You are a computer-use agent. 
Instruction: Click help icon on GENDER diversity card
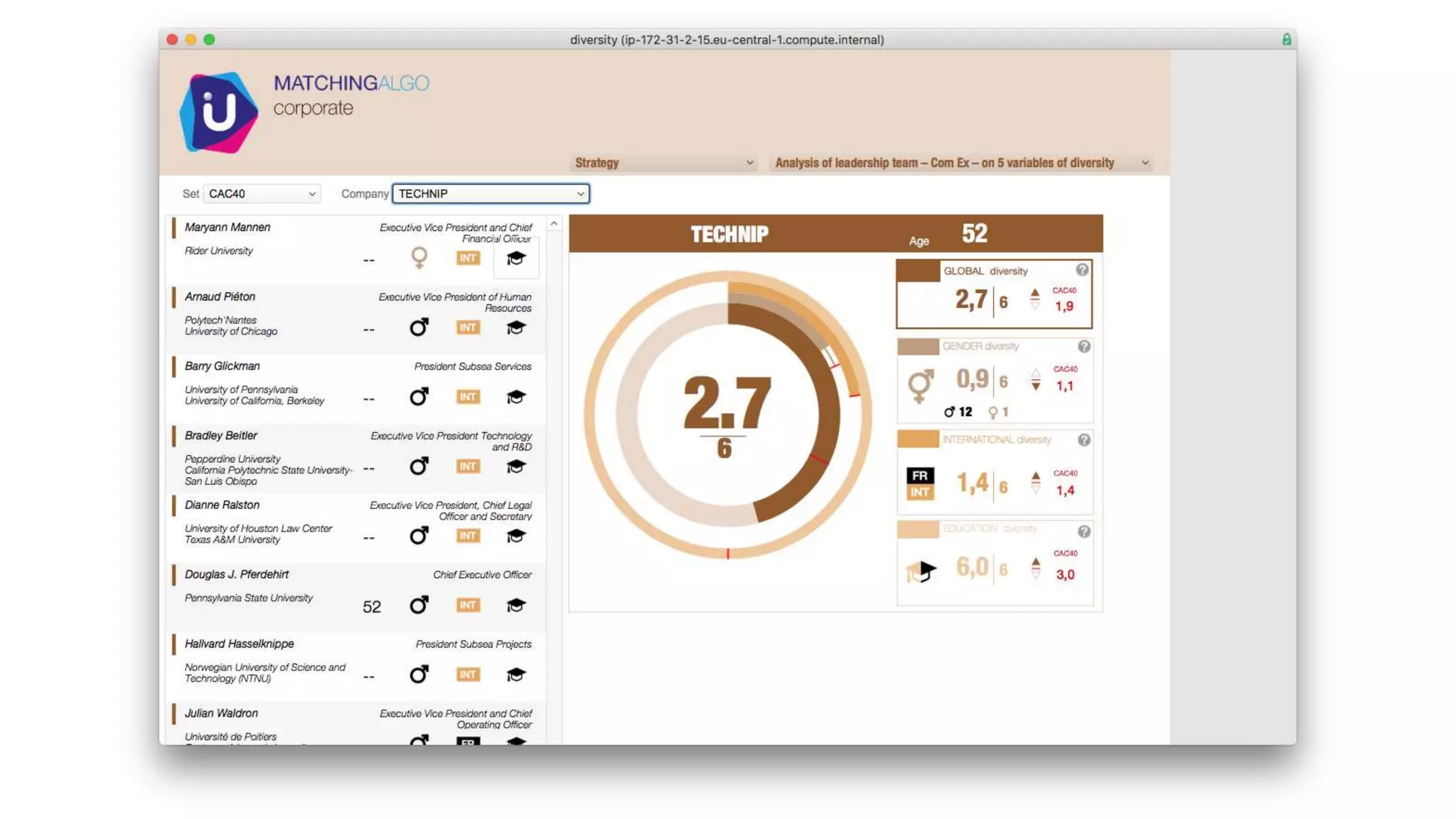[x=1083, y=346]
